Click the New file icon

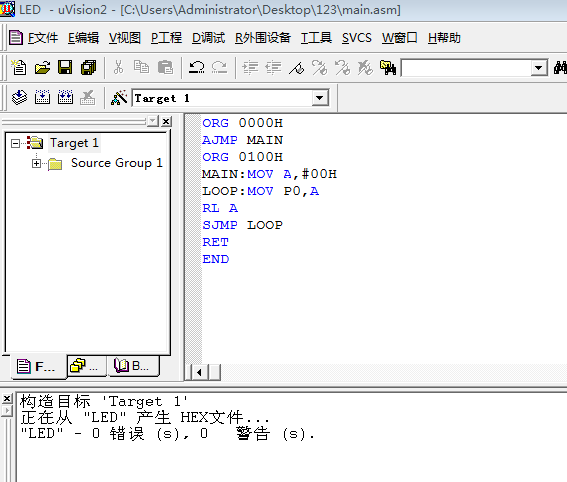19,68
